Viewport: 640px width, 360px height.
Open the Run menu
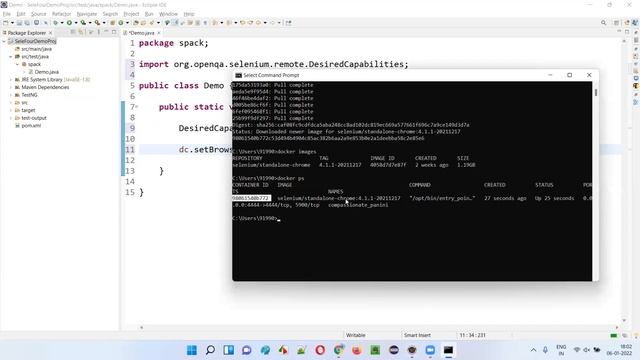pyautogui.click(x=149, y=14)
